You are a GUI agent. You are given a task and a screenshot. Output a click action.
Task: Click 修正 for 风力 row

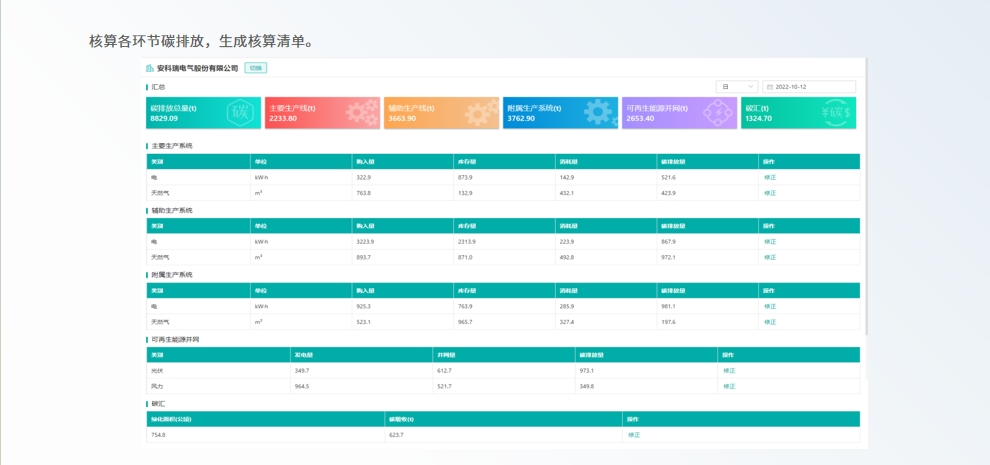point(729,386)
